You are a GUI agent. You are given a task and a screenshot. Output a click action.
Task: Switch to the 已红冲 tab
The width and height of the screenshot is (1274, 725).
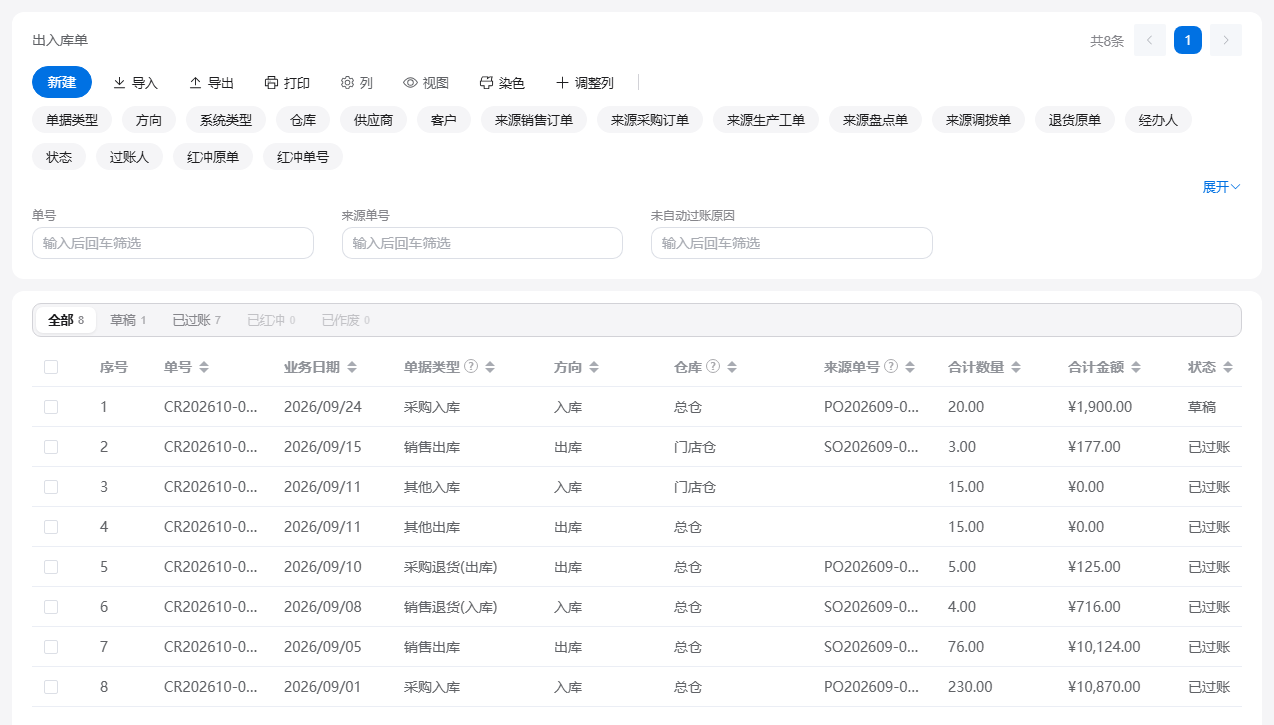[271, 320]
